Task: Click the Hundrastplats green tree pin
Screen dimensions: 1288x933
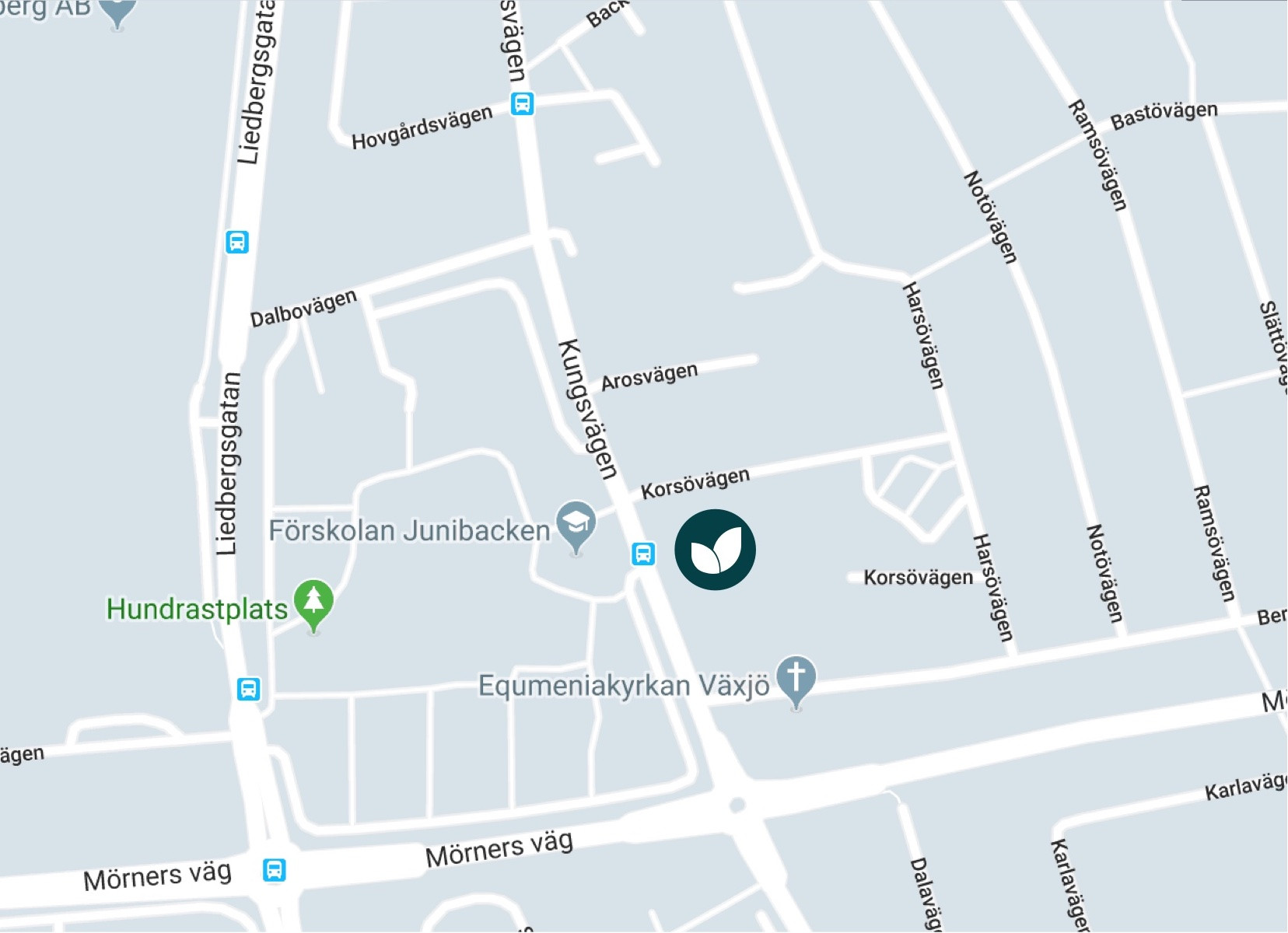Action: (313, 606)
